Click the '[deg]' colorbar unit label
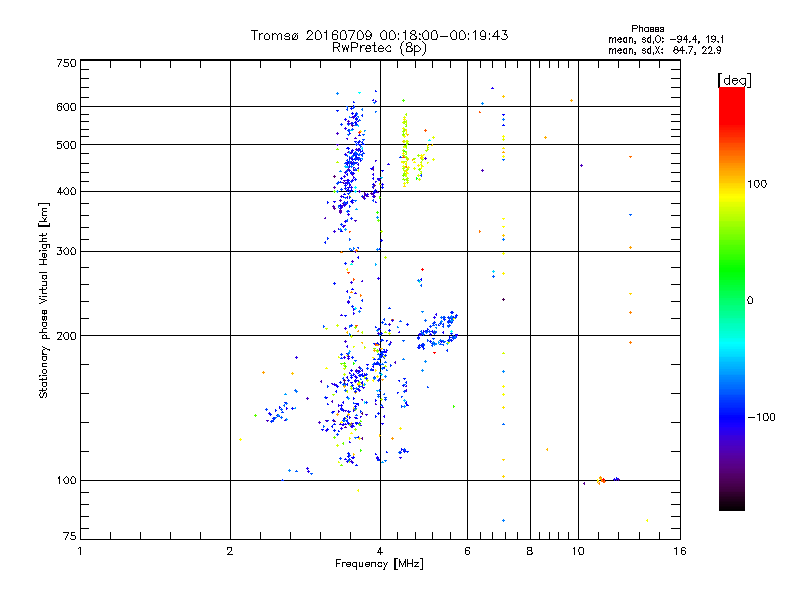Screen dimensions: 800x600 [x=734, y=80]
